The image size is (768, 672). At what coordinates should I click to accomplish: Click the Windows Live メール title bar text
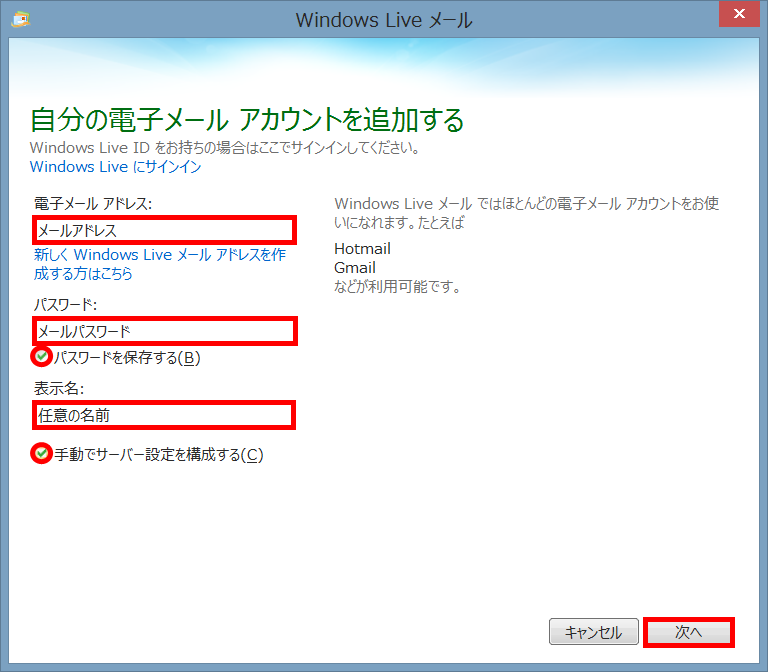pos(384,19)
